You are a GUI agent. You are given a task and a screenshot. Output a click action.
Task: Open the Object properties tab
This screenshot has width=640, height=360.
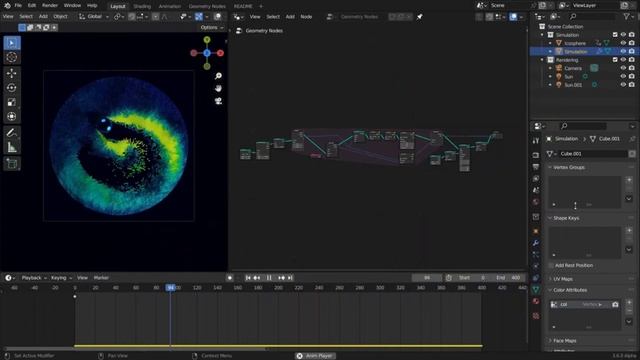pos(536,231)
